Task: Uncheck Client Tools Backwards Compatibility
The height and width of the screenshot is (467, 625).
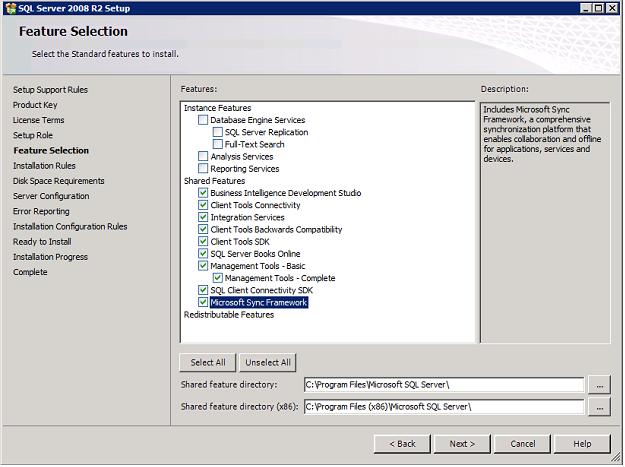Action: click(203, 229)
